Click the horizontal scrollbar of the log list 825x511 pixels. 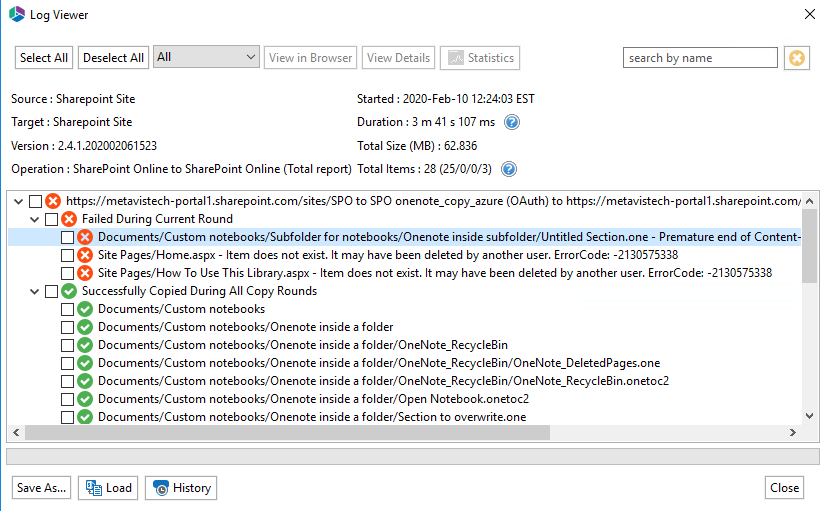point(400,433)
